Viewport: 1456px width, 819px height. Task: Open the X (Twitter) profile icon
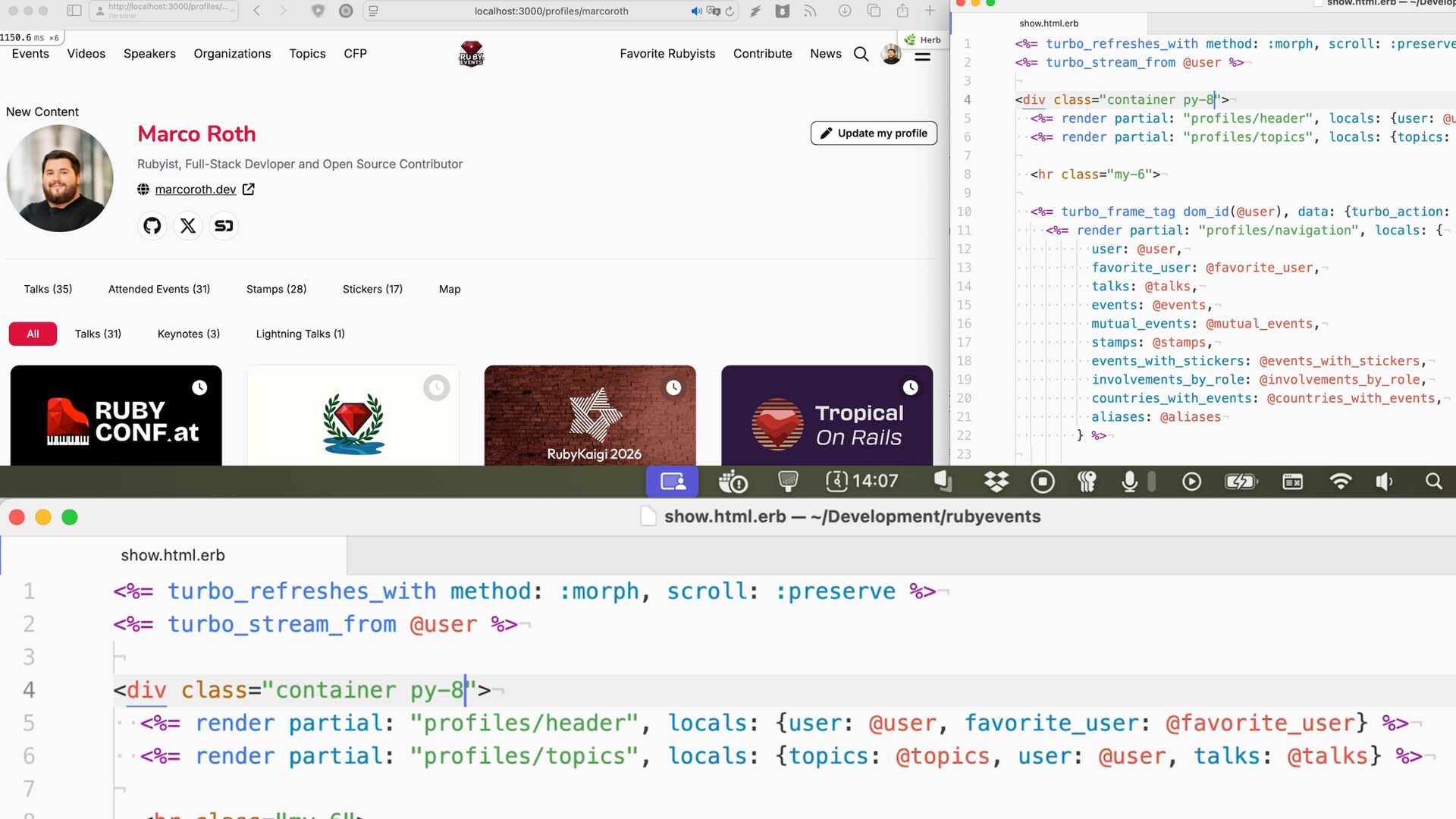pyautogui.click(x=188, y=226)
